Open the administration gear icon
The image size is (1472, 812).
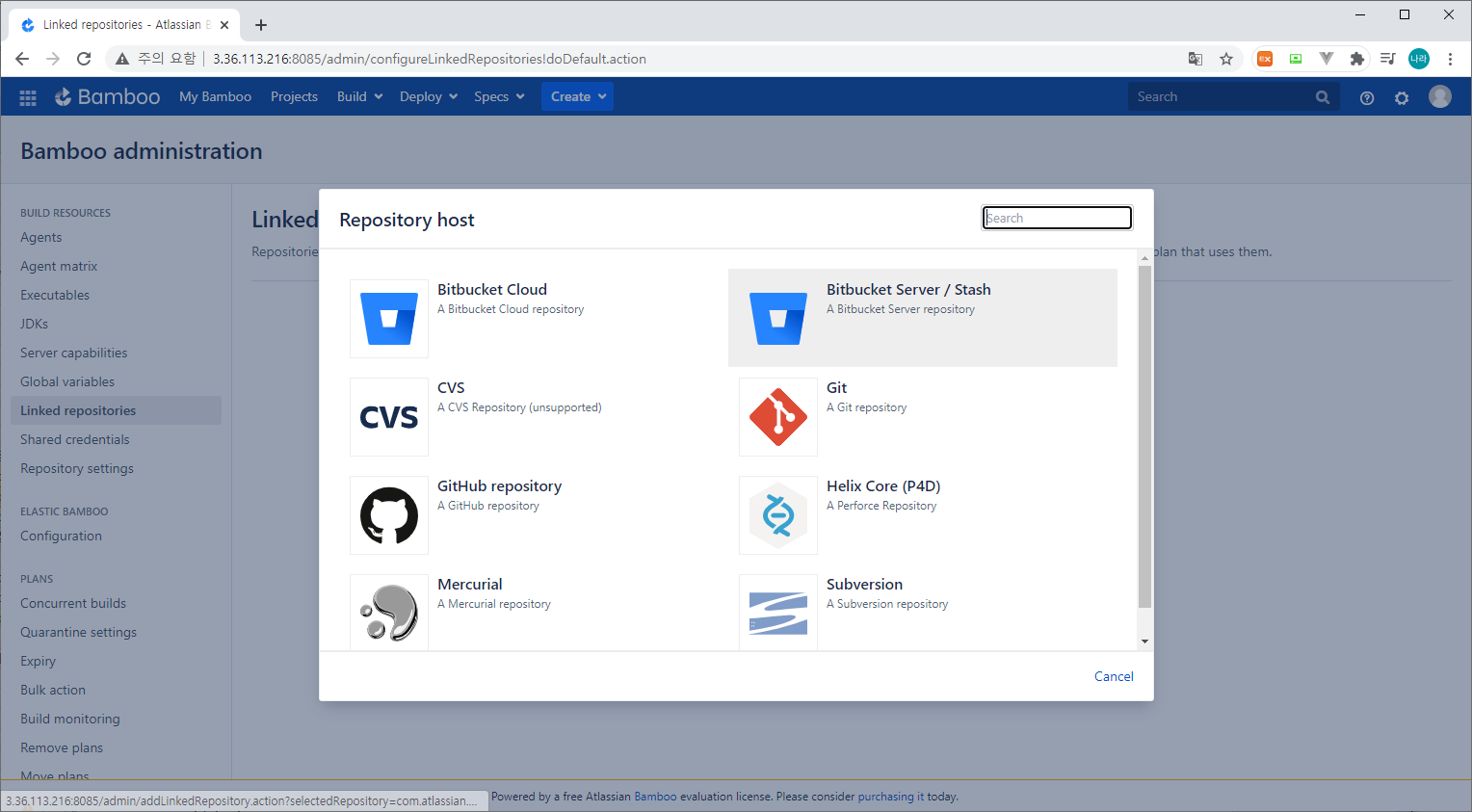point(1402,97)
